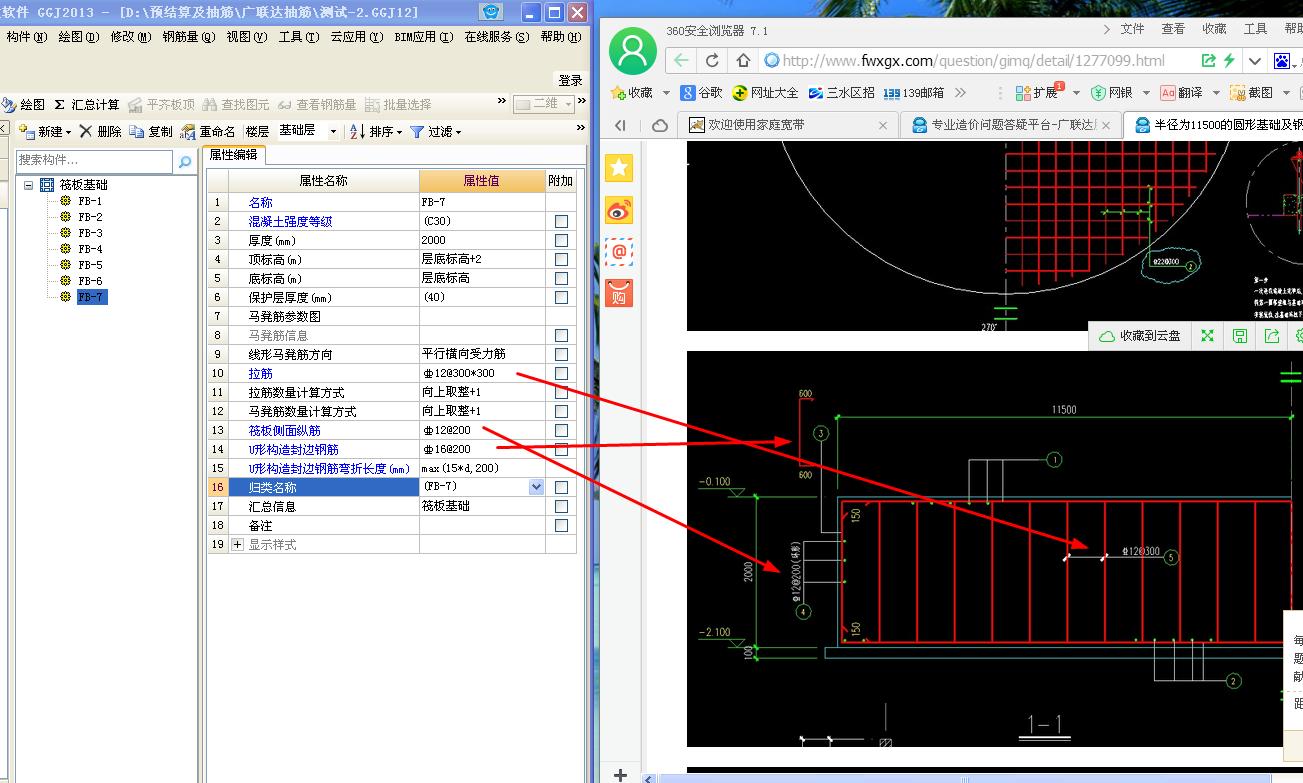This screenshot has width=1303, height=783.
Task: Collapse the 筏板基础 tree node
Action: pyautogui.click(x=28, y=185)
